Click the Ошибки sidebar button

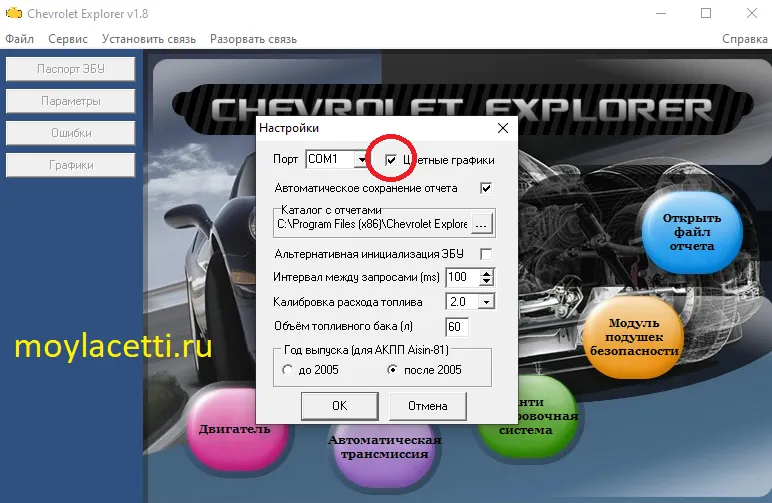point(70,133)
